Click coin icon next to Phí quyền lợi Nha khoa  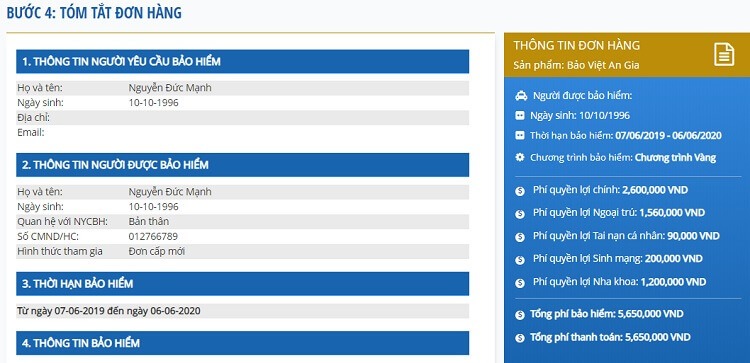(520, 283)
